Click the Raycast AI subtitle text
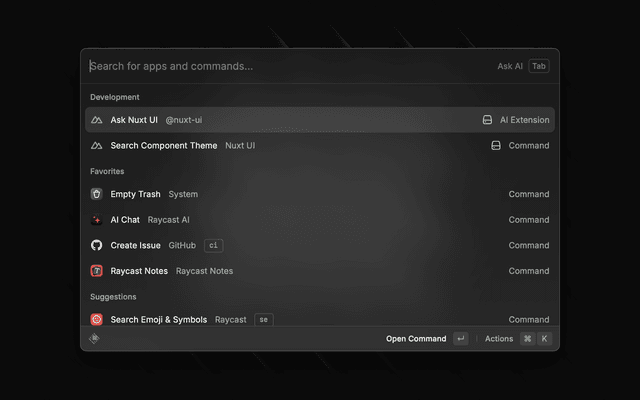640x400 pixels. pos(169,220)
